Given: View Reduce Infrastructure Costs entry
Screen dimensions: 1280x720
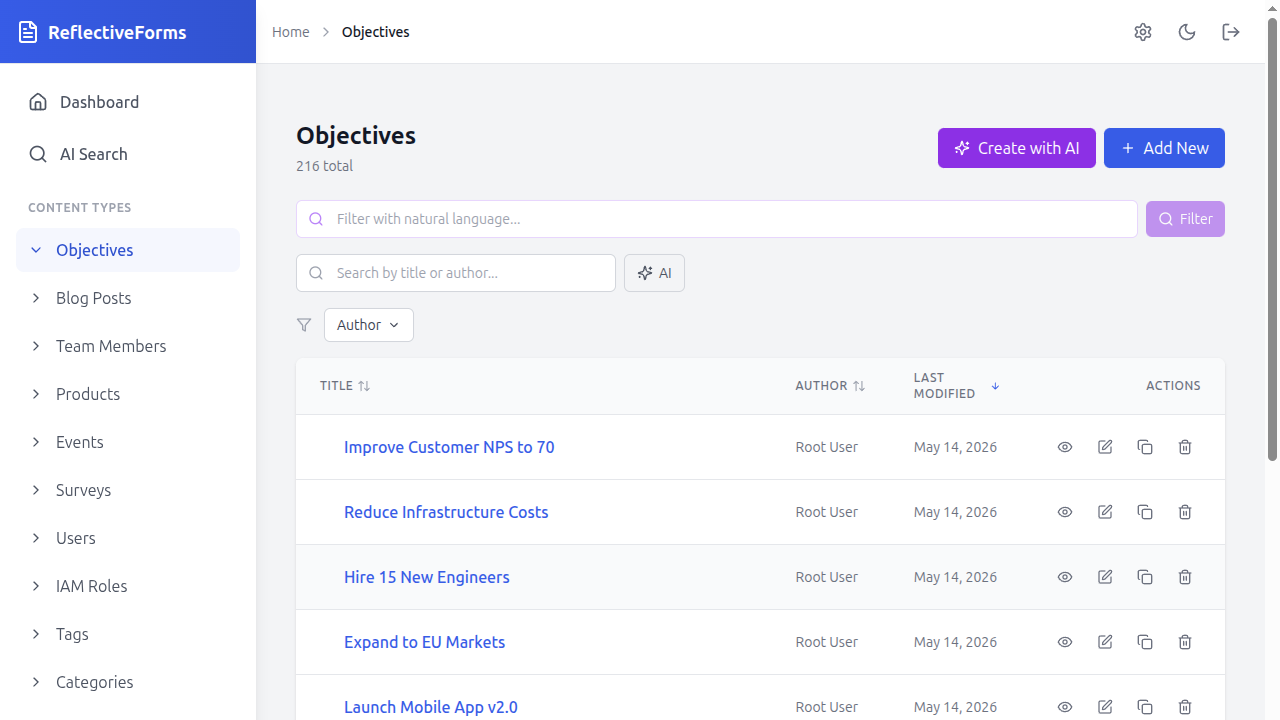Looking at the screenshot, I should pos(1065,512).
